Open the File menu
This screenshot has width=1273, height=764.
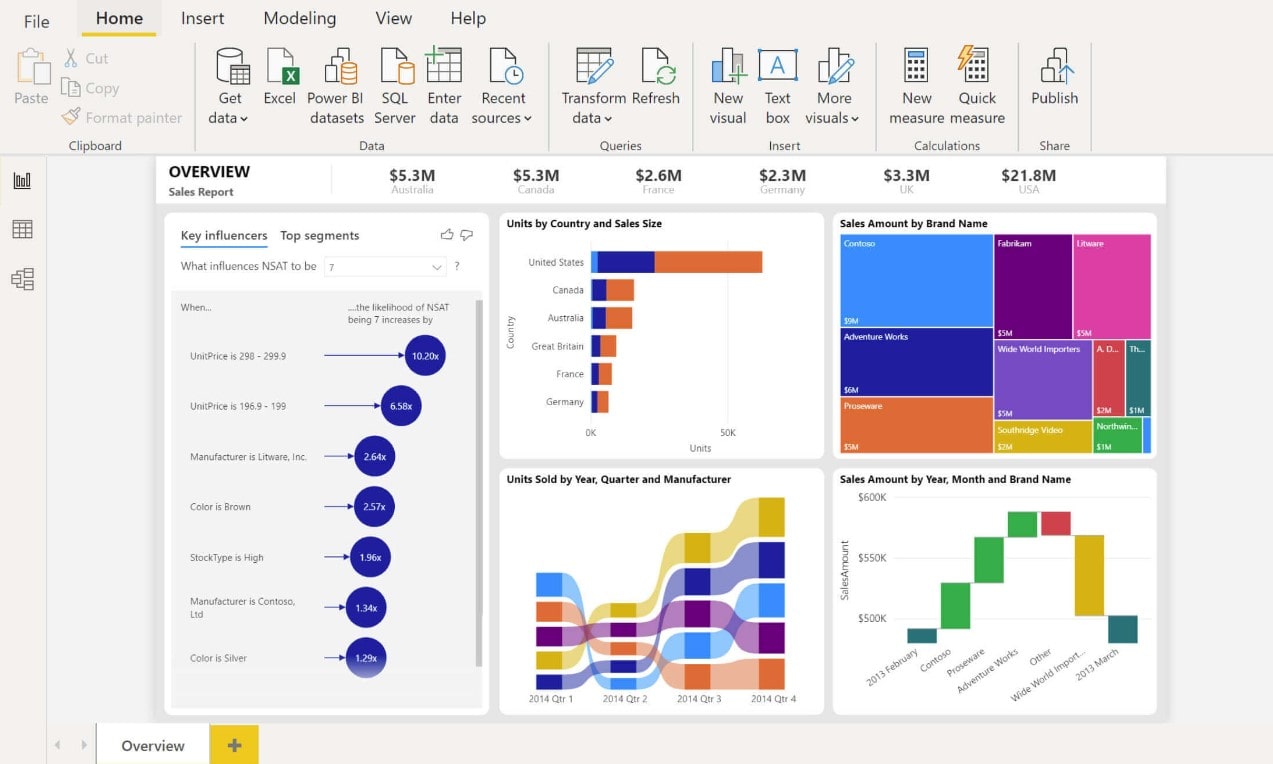pyautogui.click(x=36, y=21)
